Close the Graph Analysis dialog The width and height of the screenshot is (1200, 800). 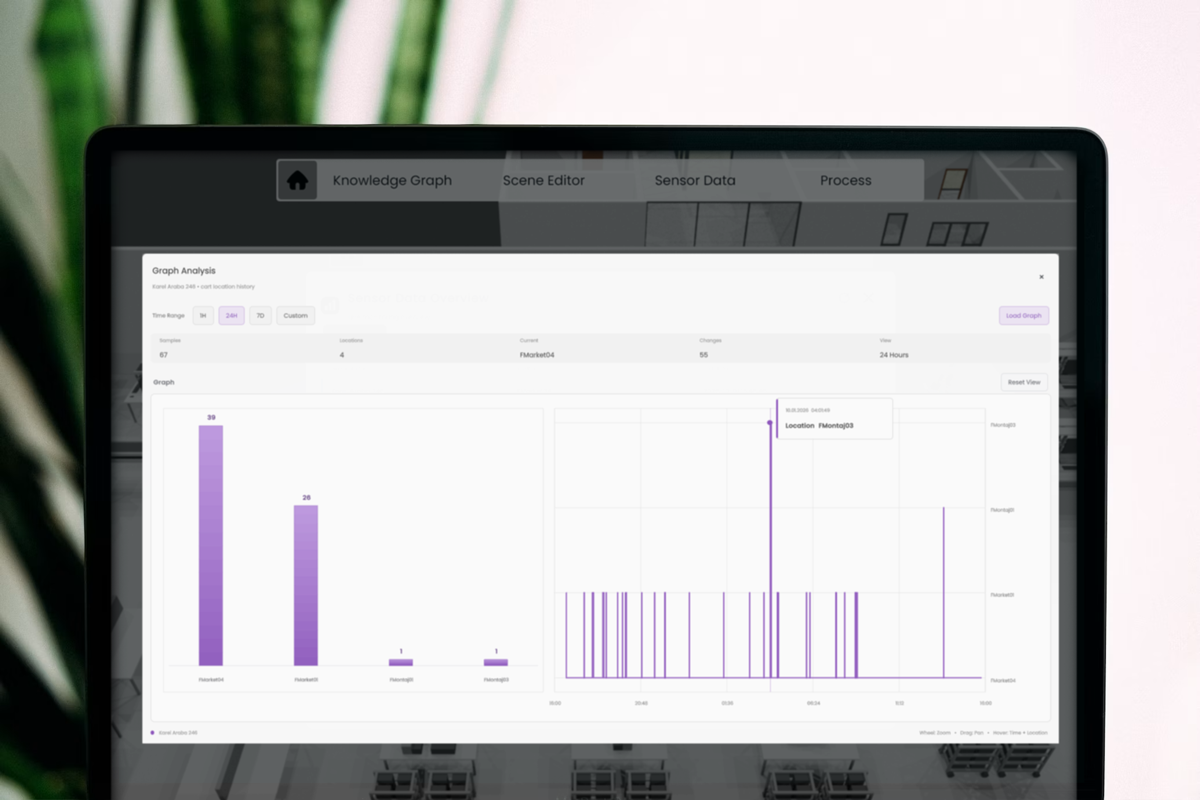tap(1041, 277)
